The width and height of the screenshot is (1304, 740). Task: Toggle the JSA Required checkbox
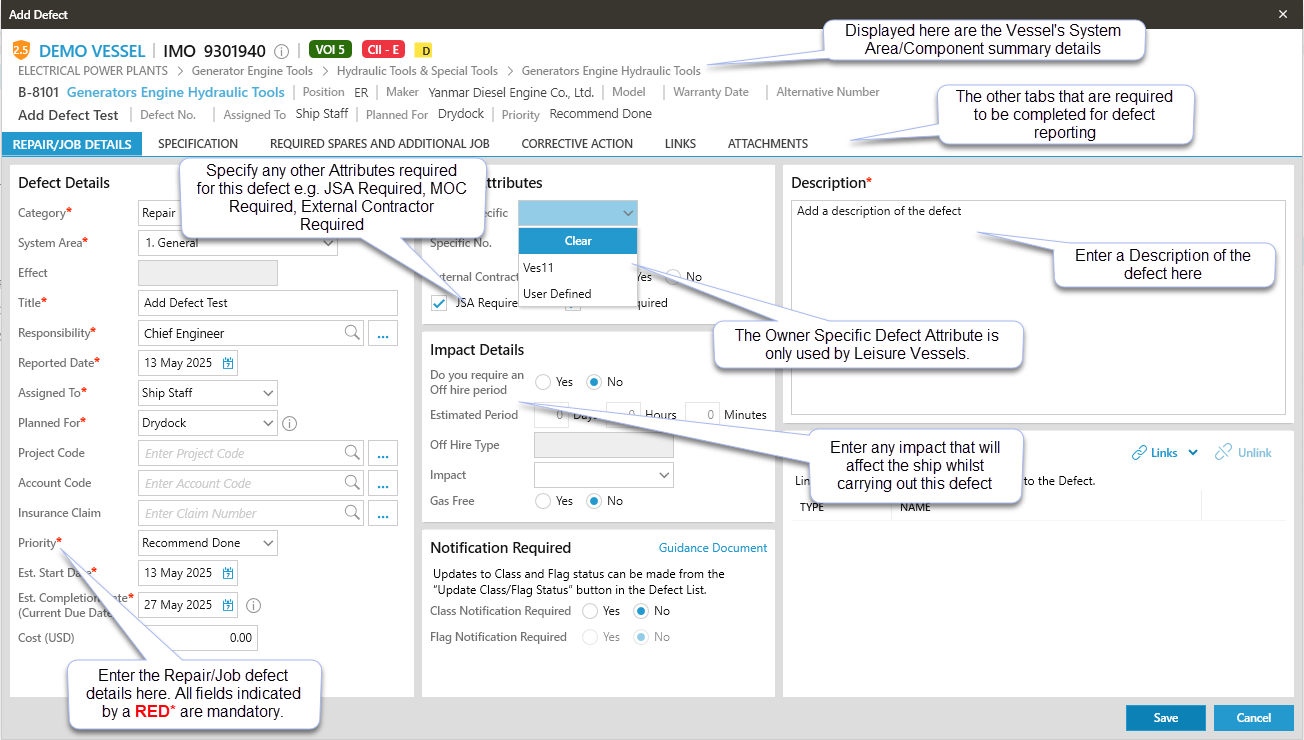pos(439,303)
